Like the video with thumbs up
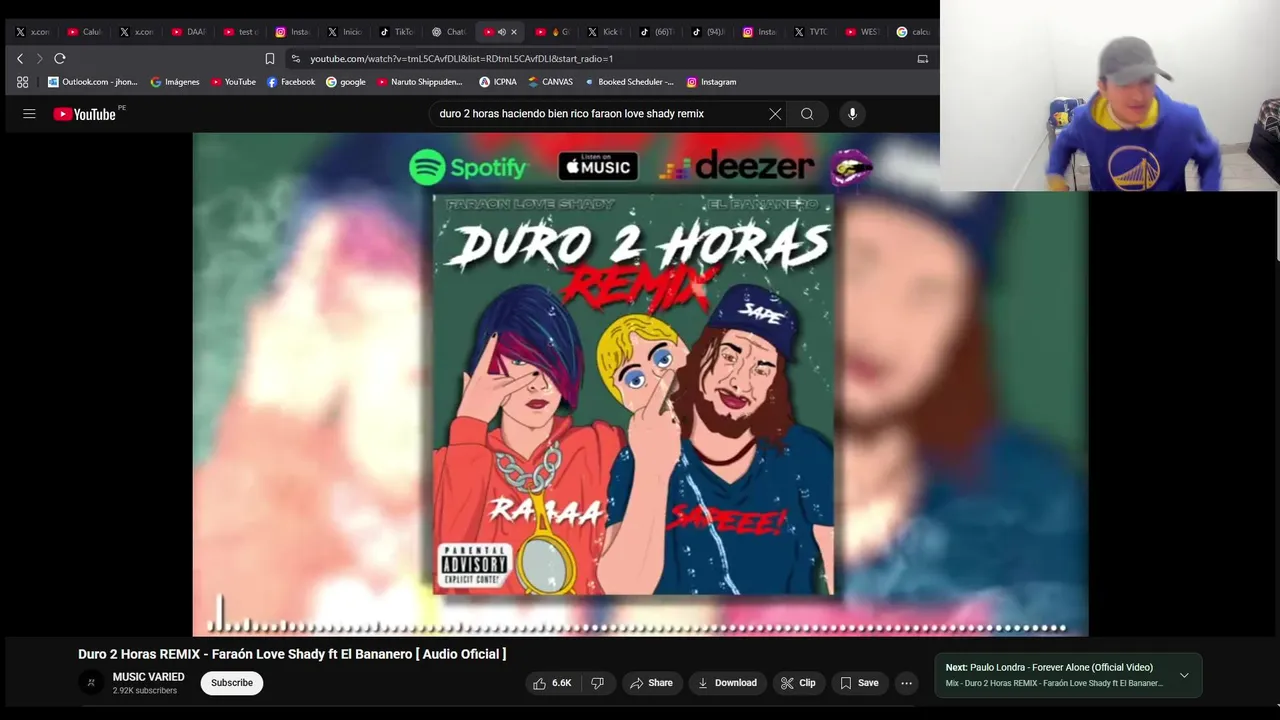Image resolution: width=1280 pixels, height=720 pixels. (551, 683)
